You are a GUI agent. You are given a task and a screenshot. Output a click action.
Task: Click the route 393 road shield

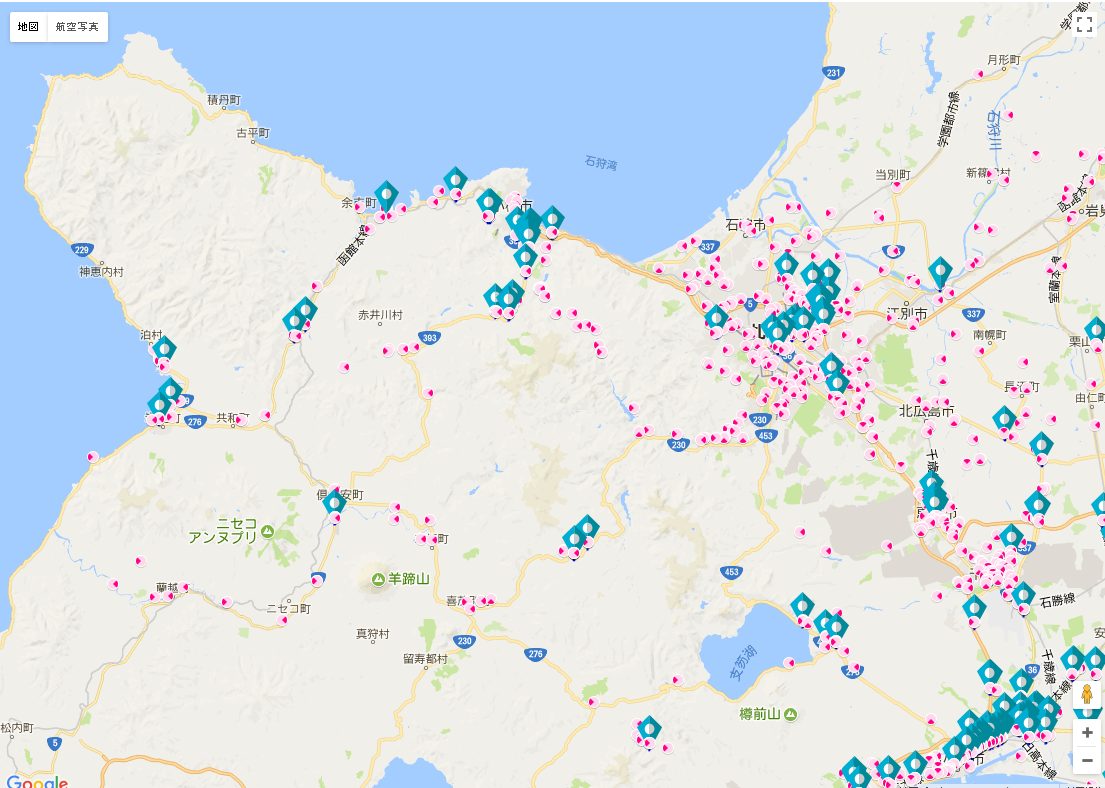coord(429,338)
